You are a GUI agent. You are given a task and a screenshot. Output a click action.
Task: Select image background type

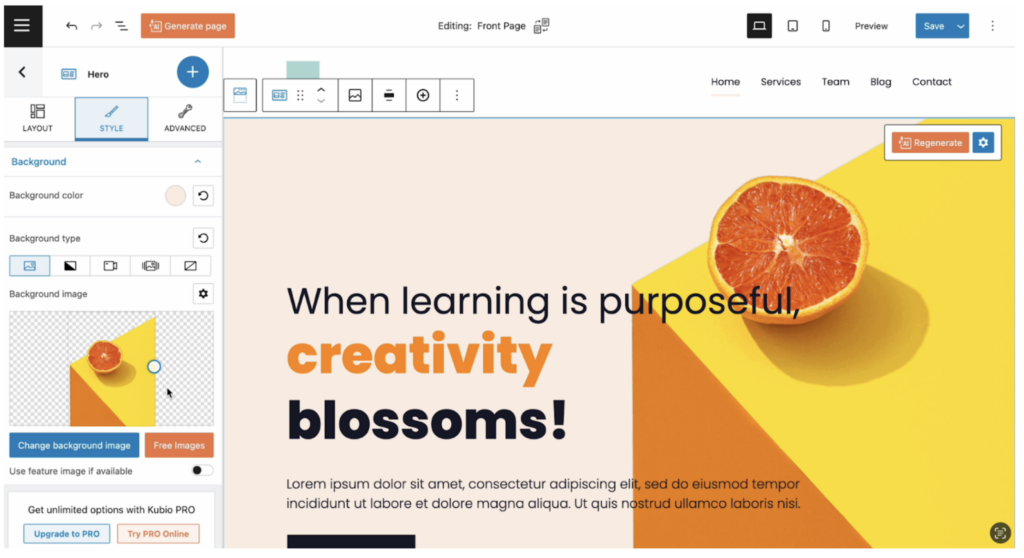point(30,266)
